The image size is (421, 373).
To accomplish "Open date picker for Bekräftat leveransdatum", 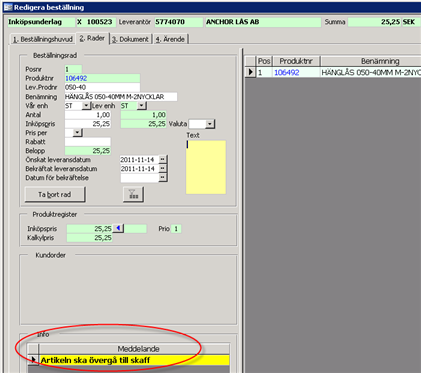I will click(x=162, y=169).
